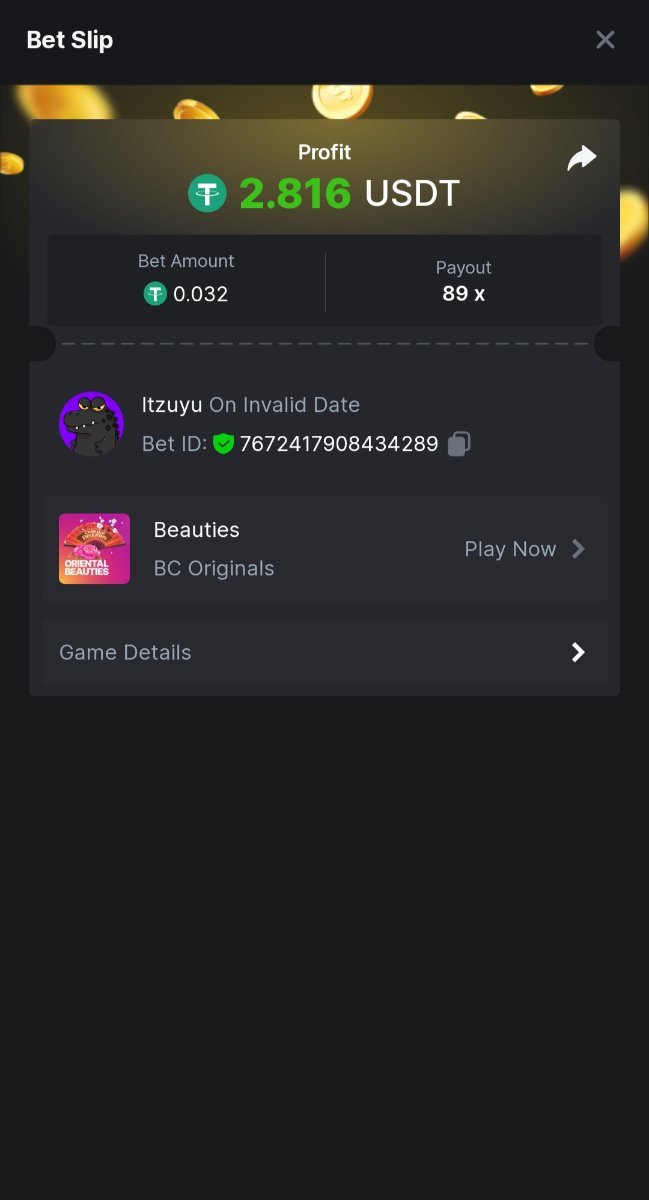This screenshot has height=1200, width=649.
Task: Click the crocodile user avatar
Action: 91,424
